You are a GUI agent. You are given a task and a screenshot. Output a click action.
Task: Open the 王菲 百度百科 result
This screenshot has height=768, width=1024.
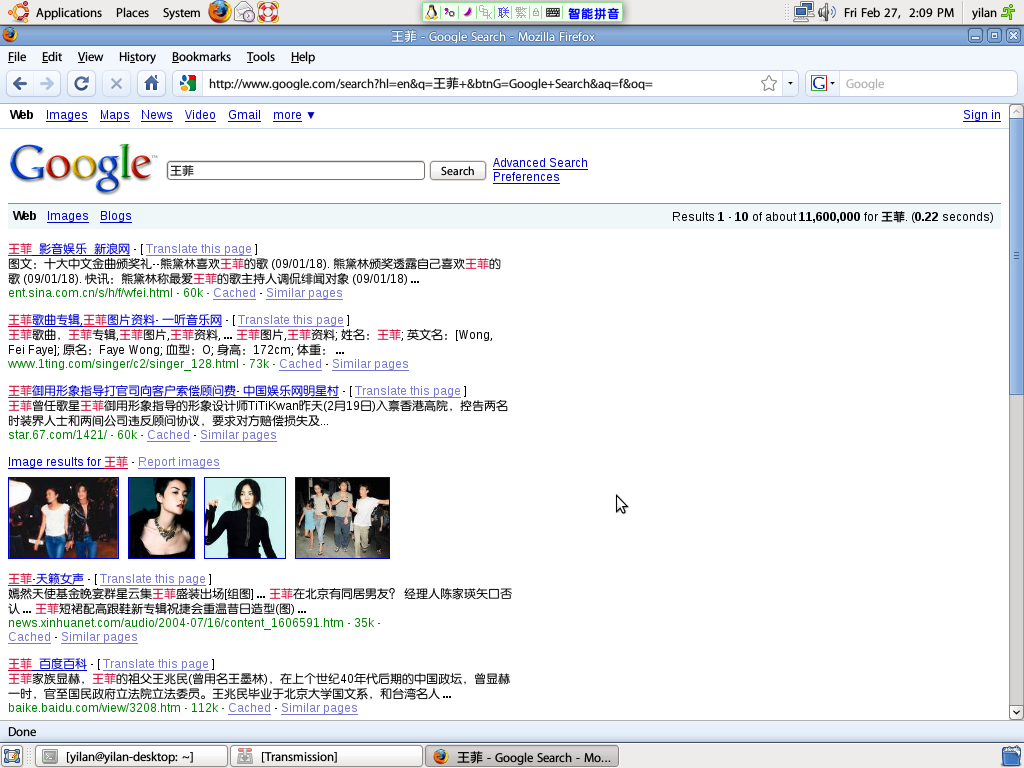tap(47, 664)
